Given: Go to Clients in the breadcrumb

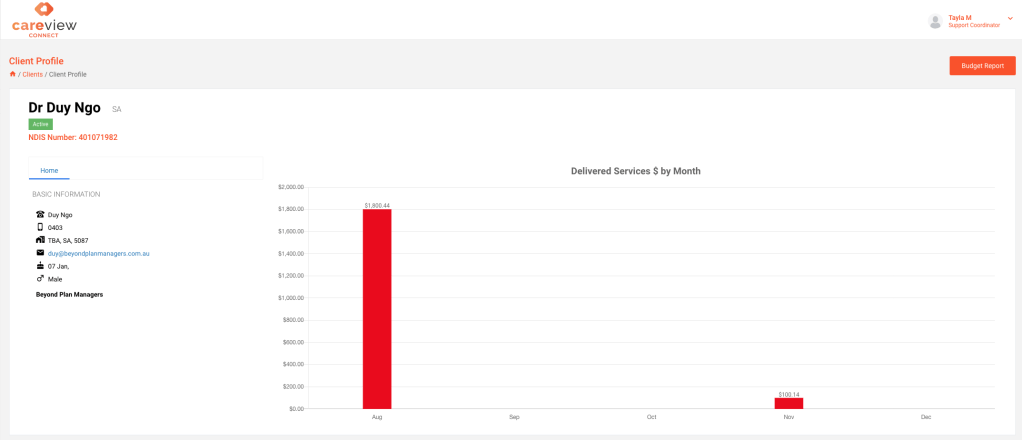Looking at the screenshot, I should pyautogui.click(x=33, y=74).
